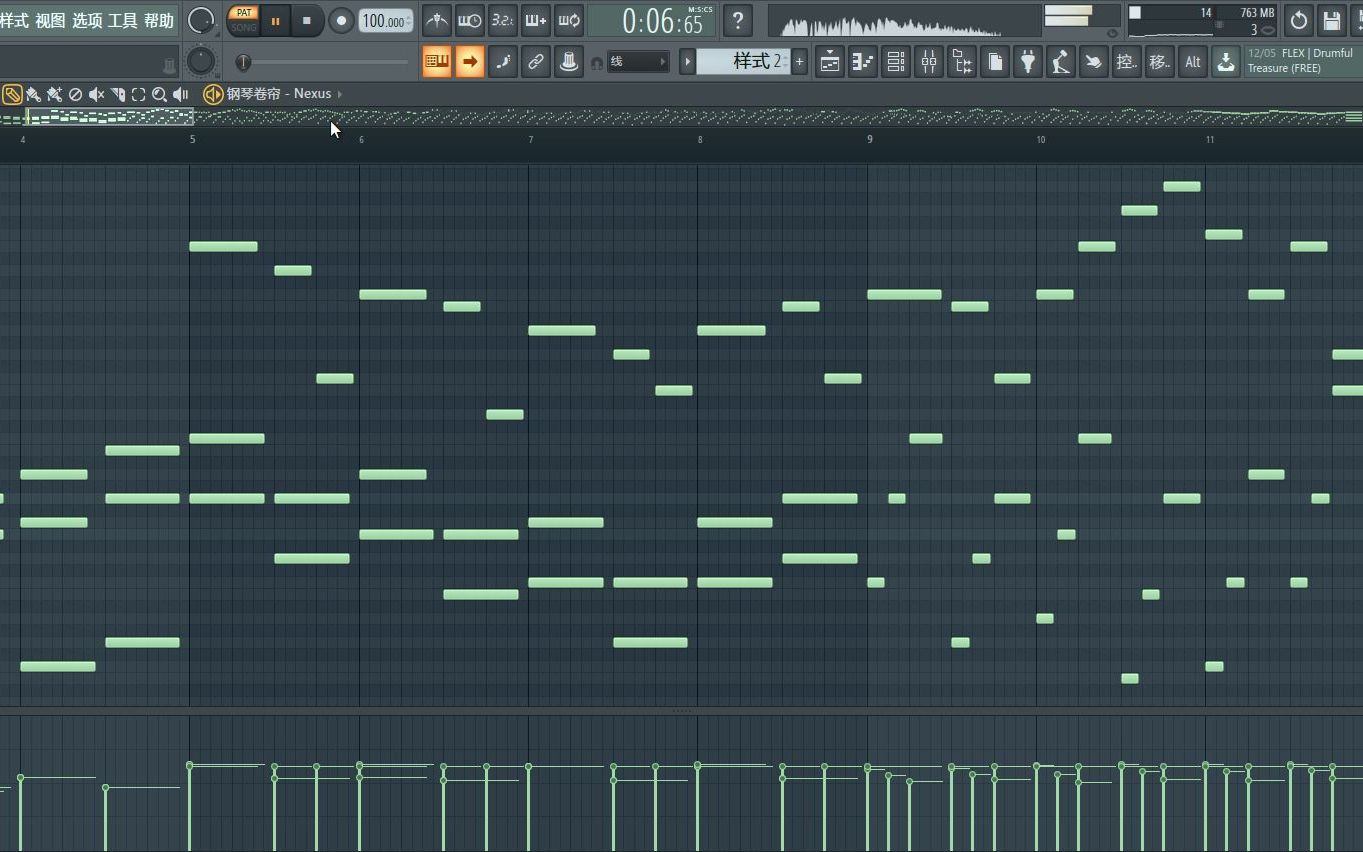Open the 视图 menu
The image size is (1363, 852).
(x=50, y=20)
